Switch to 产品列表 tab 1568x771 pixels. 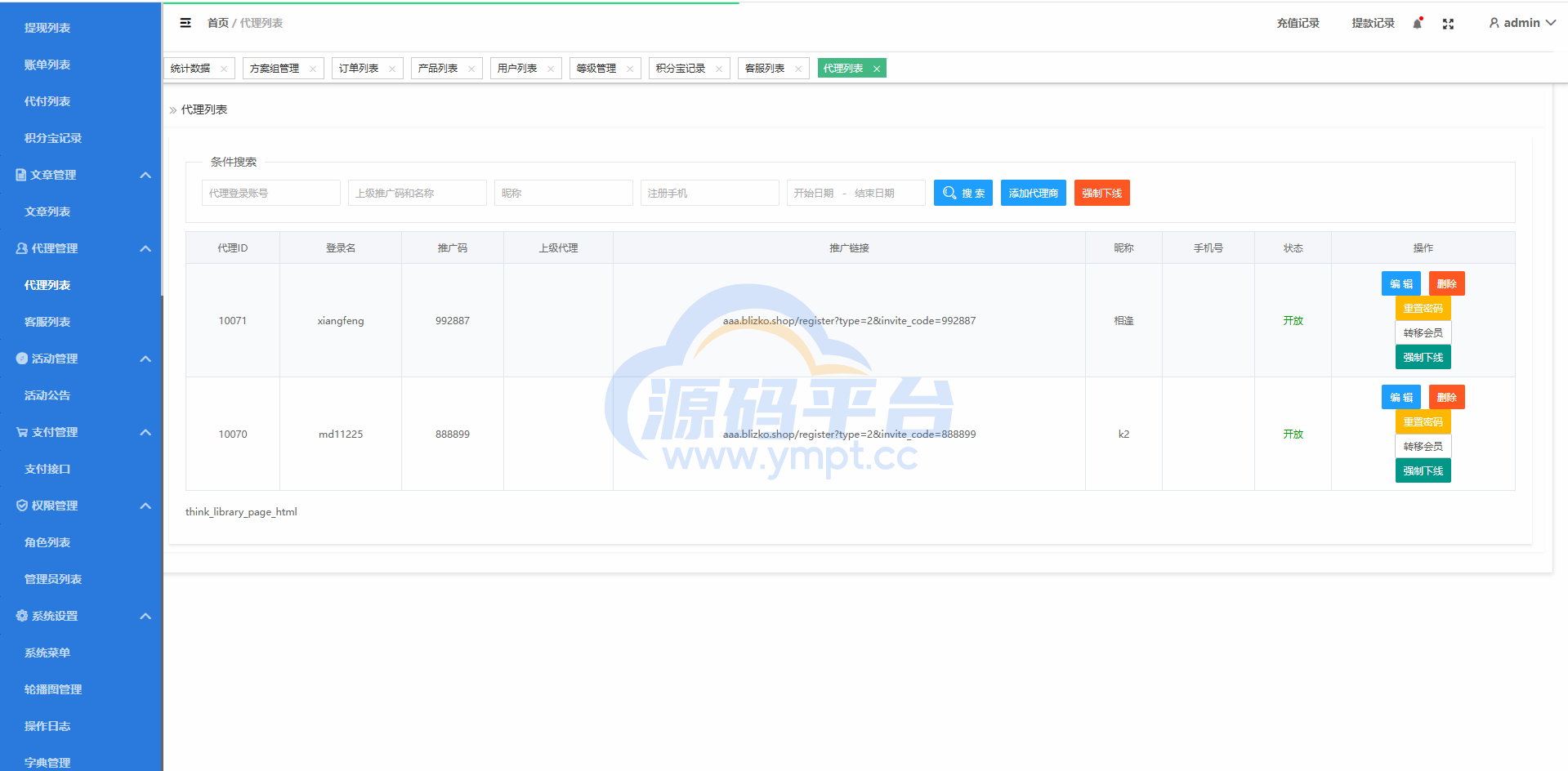click(438, 69)
